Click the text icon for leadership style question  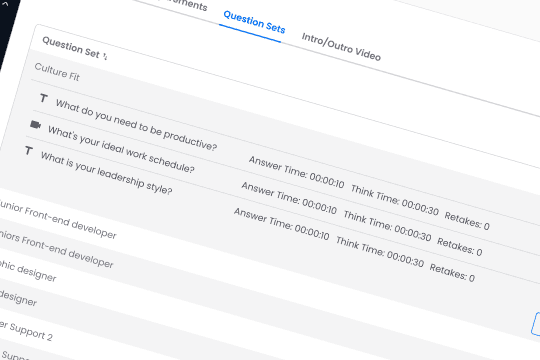[x=29, y=151]
